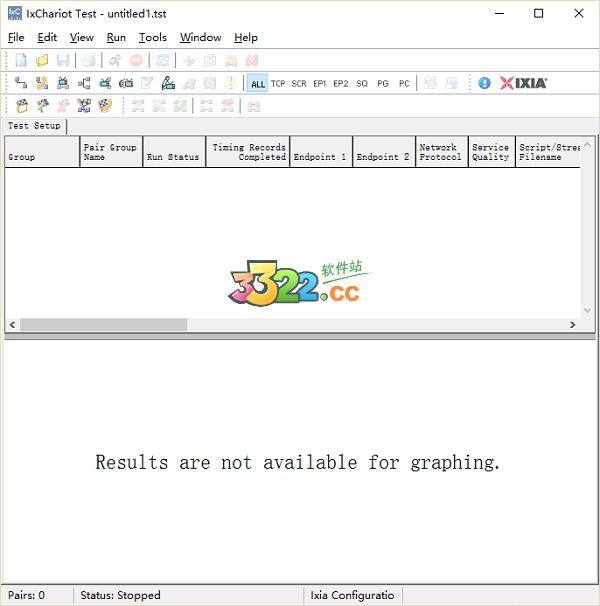
Task: Click the greyed 1-2 renumber icon
Action: click(x=231, y=83)
